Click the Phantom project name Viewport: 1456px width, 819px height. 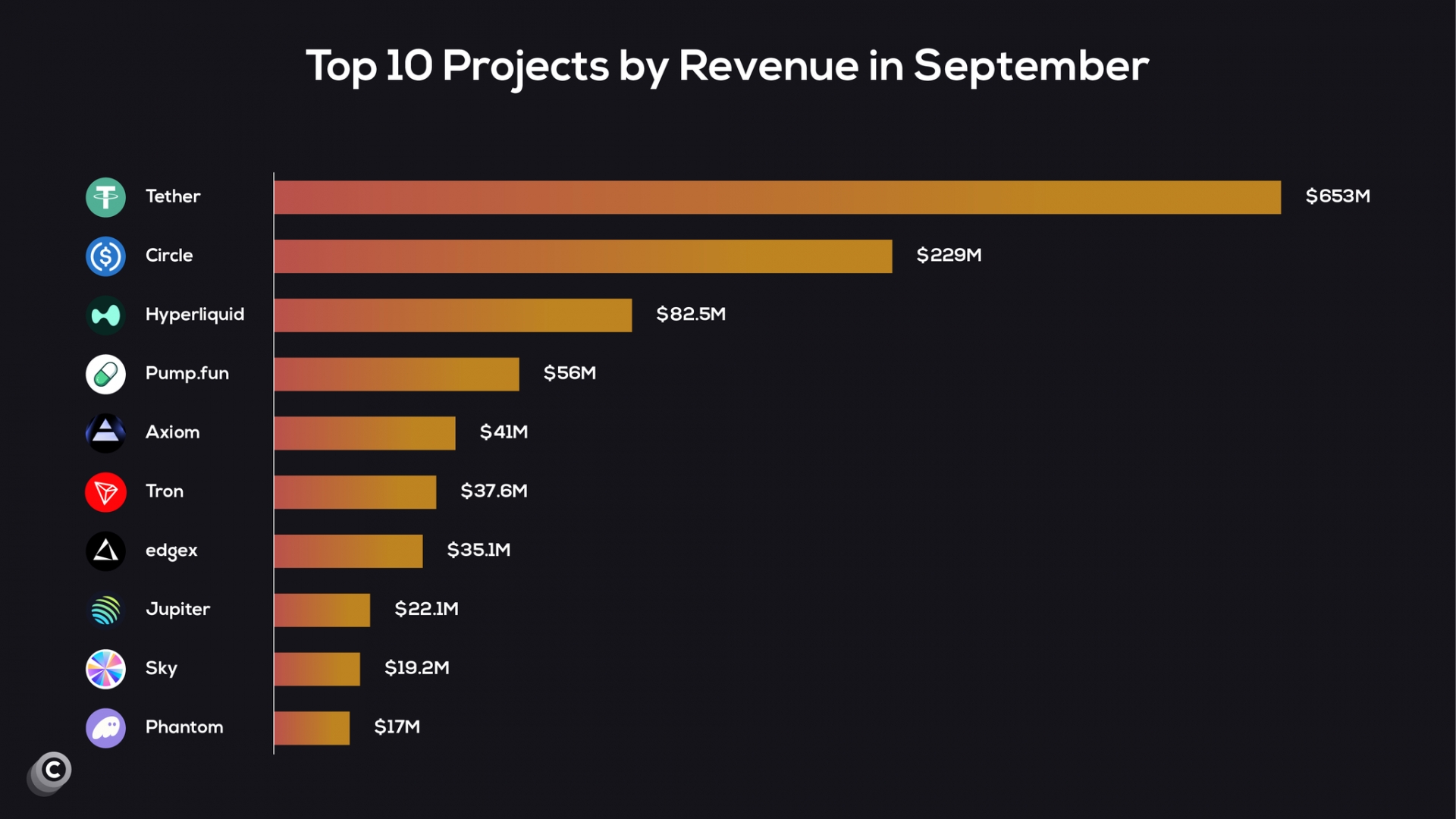[x=184, y=726]
